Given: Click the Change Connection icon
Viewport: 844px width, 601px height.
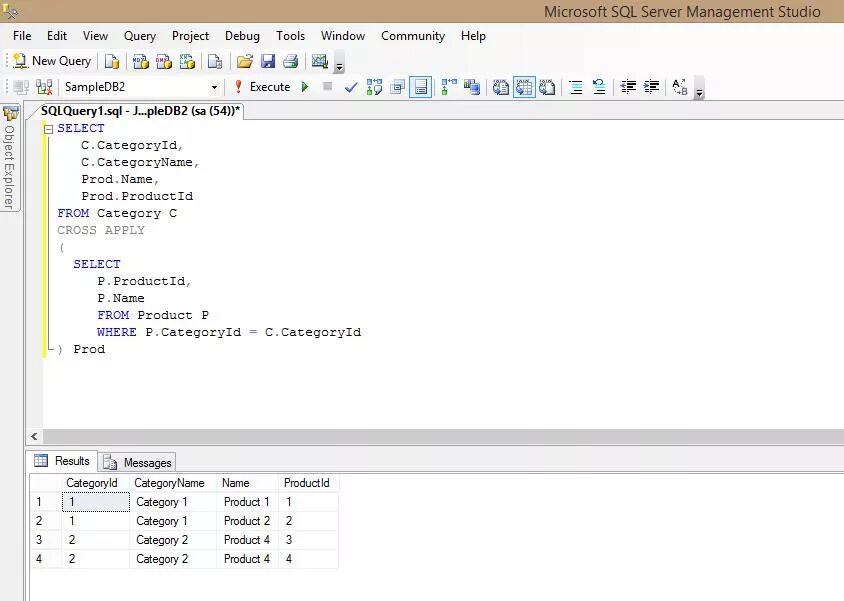Looking at the screenshot, I should pyautogui.click(x=44, y=87).
